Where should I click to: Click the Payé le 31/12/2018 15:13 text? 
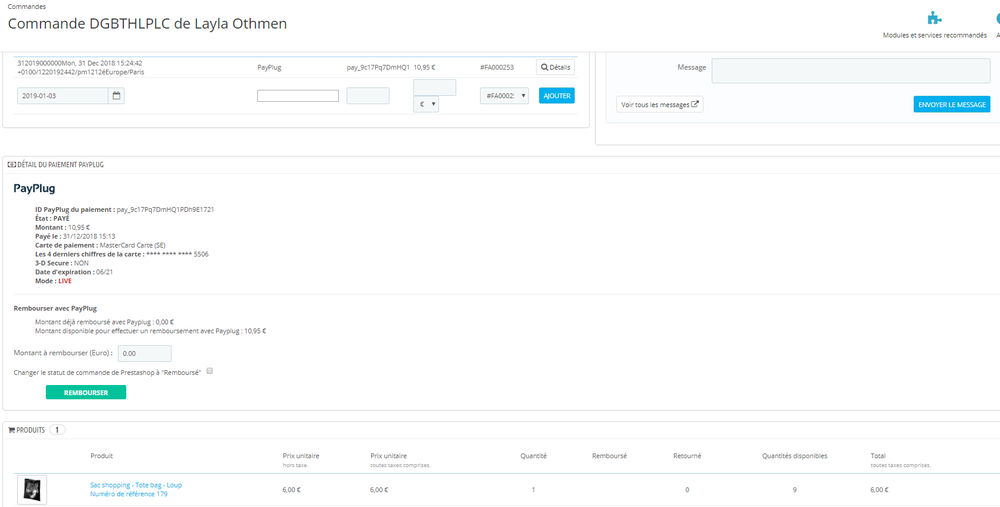click(x=75, y=236)
